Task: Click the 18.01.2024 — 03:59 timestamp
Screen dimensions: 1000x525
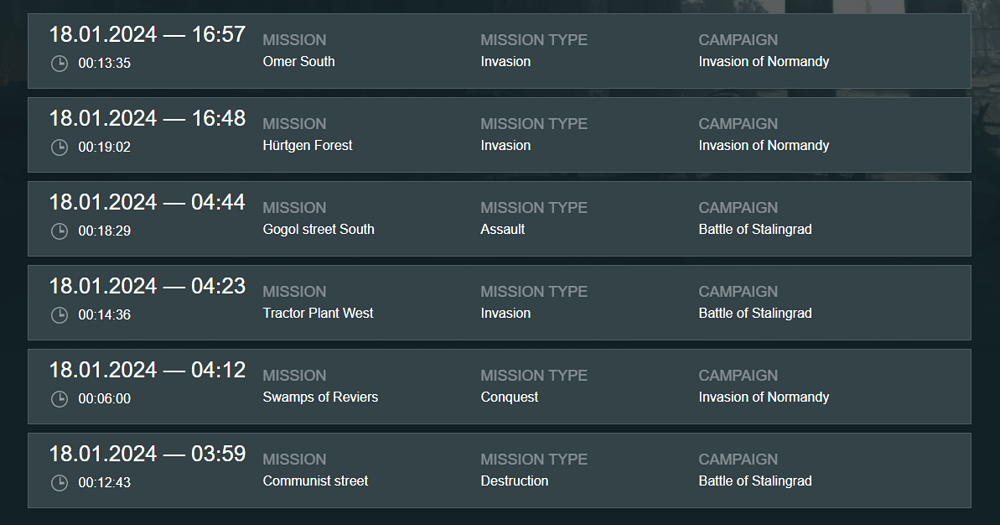Action: pyautogui.click(x=147, y=455)
